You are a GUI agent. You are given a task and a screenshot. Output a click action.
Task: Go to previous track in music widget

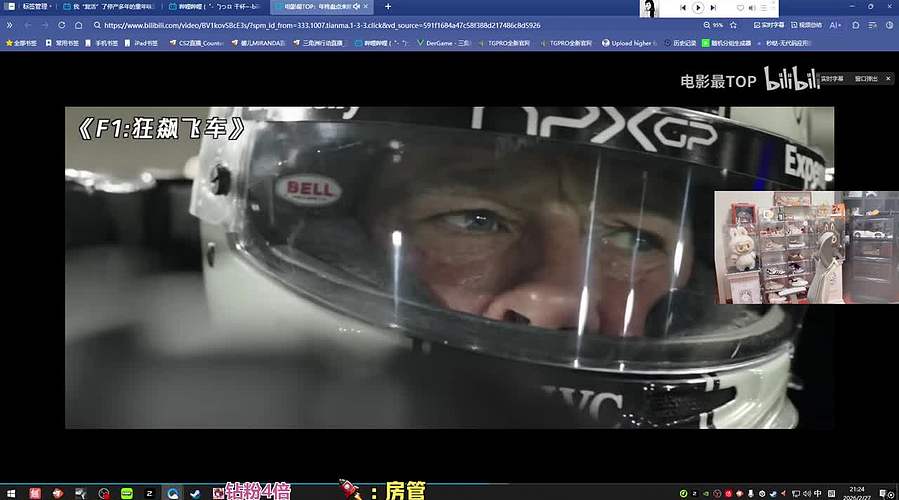684,7
